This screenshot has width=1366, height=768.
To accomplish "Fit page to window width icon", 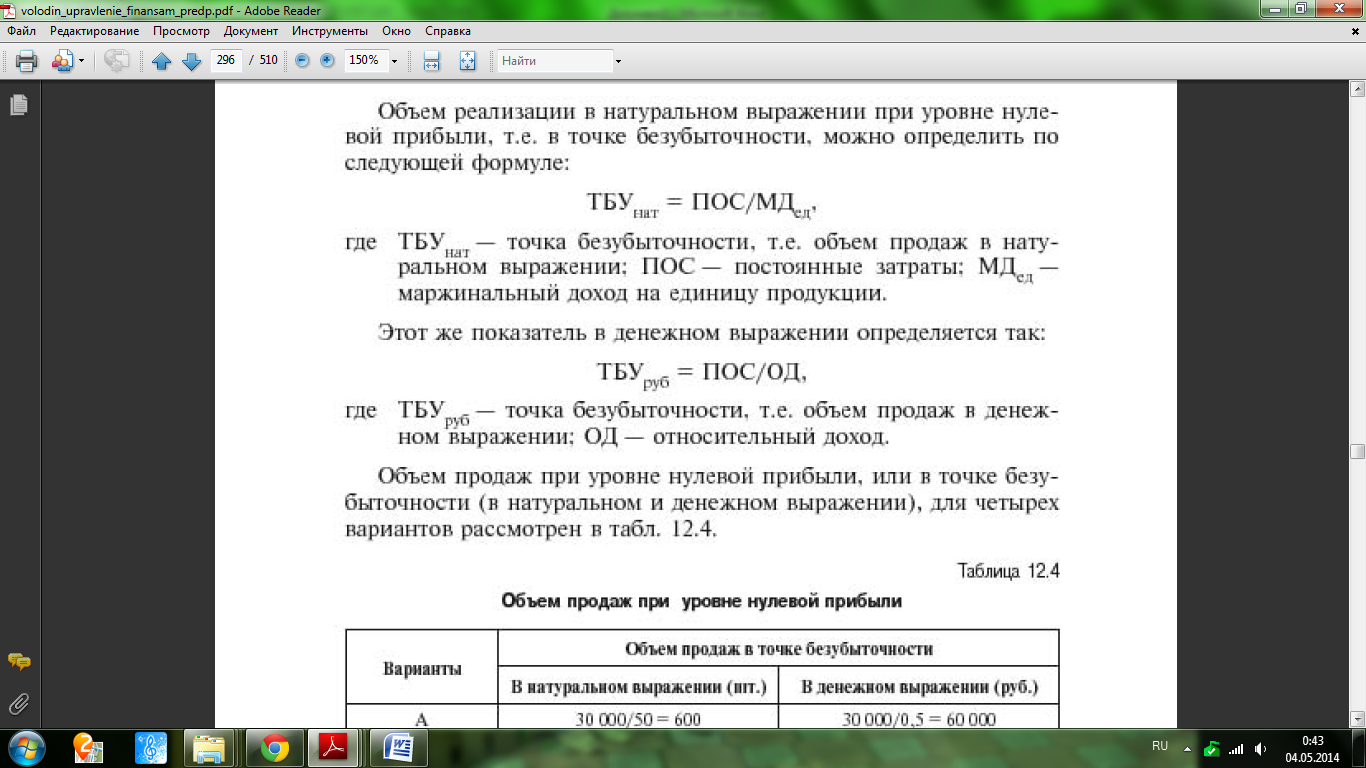I will pos(432,61).
